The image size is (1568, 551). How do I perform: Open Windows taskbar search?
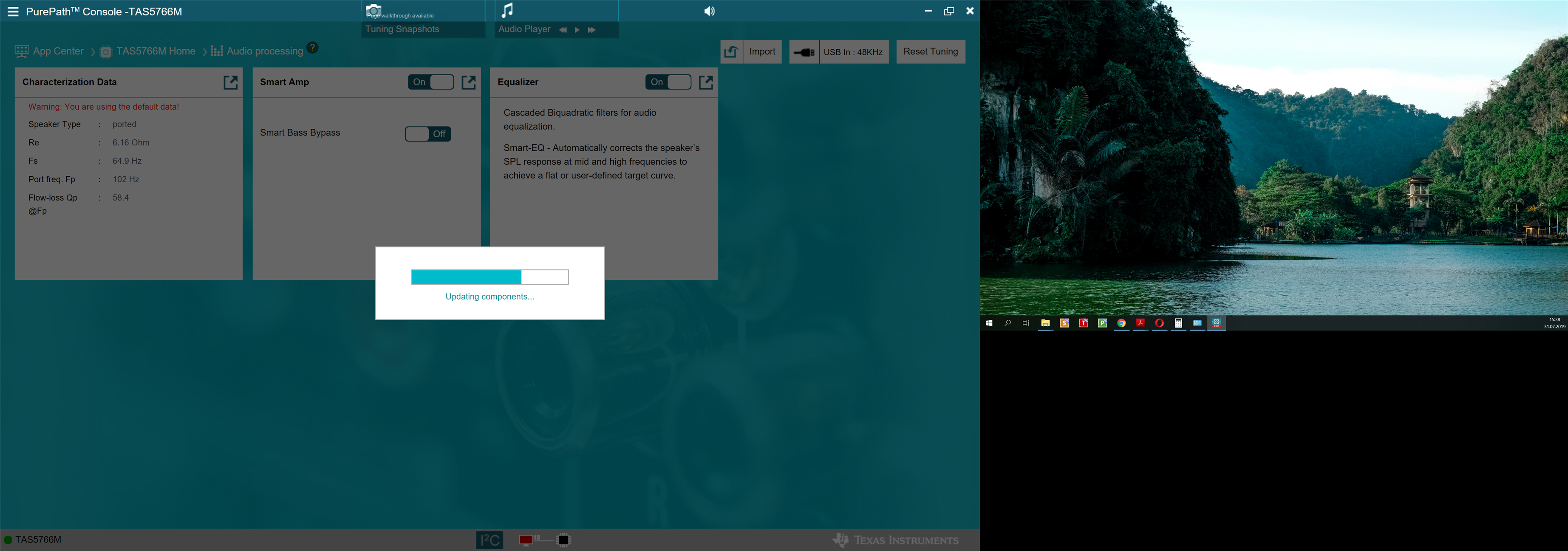tap(1008, 323)
